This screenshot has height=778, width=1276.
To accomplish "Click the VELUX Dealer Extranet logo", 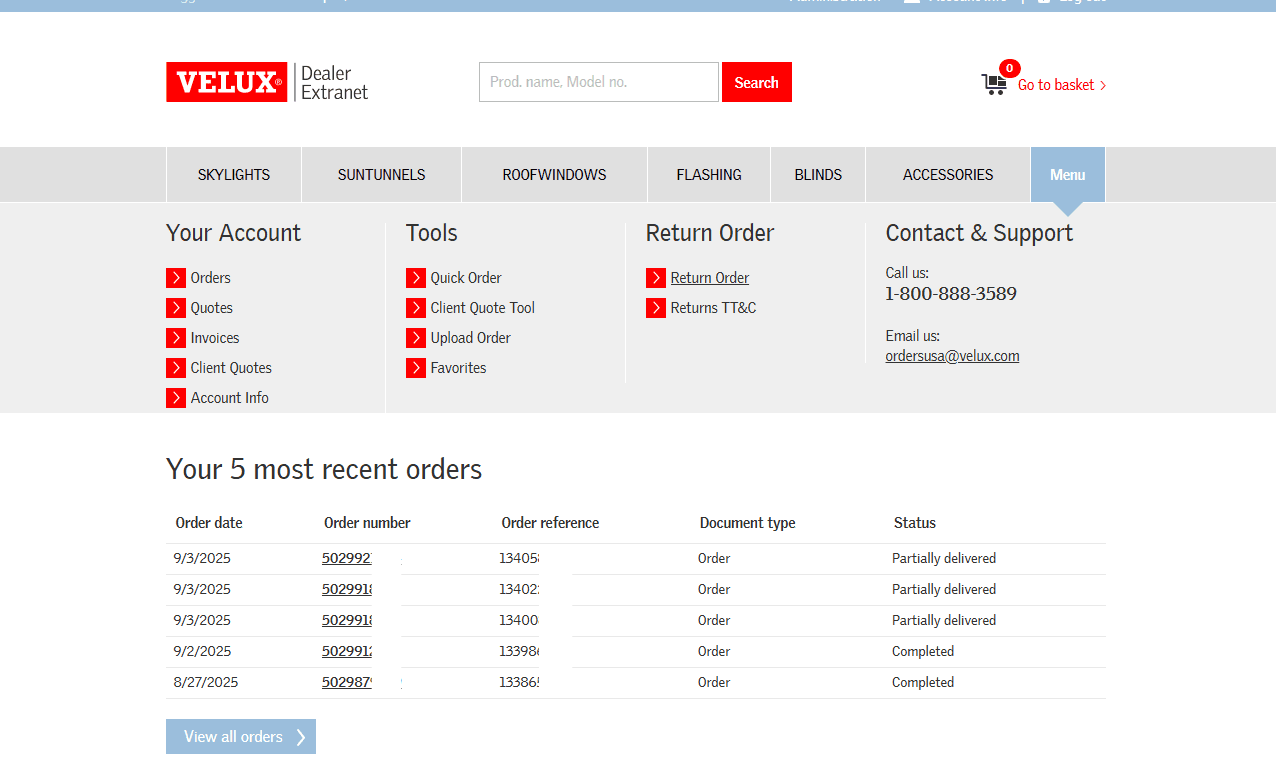I will point(267,82).
